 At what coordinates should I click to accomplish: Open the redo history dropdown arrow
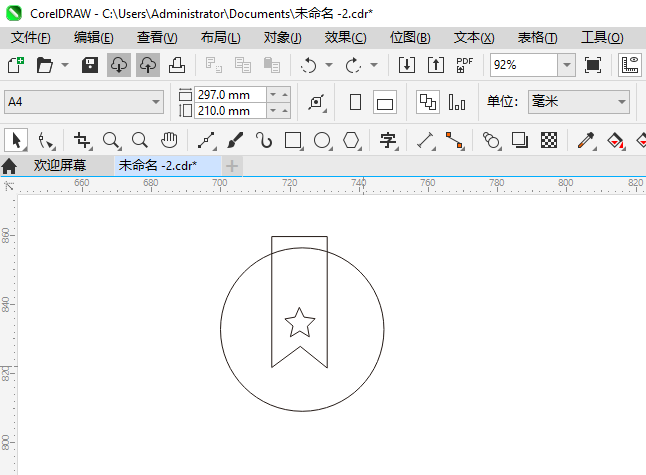point(374,65)
